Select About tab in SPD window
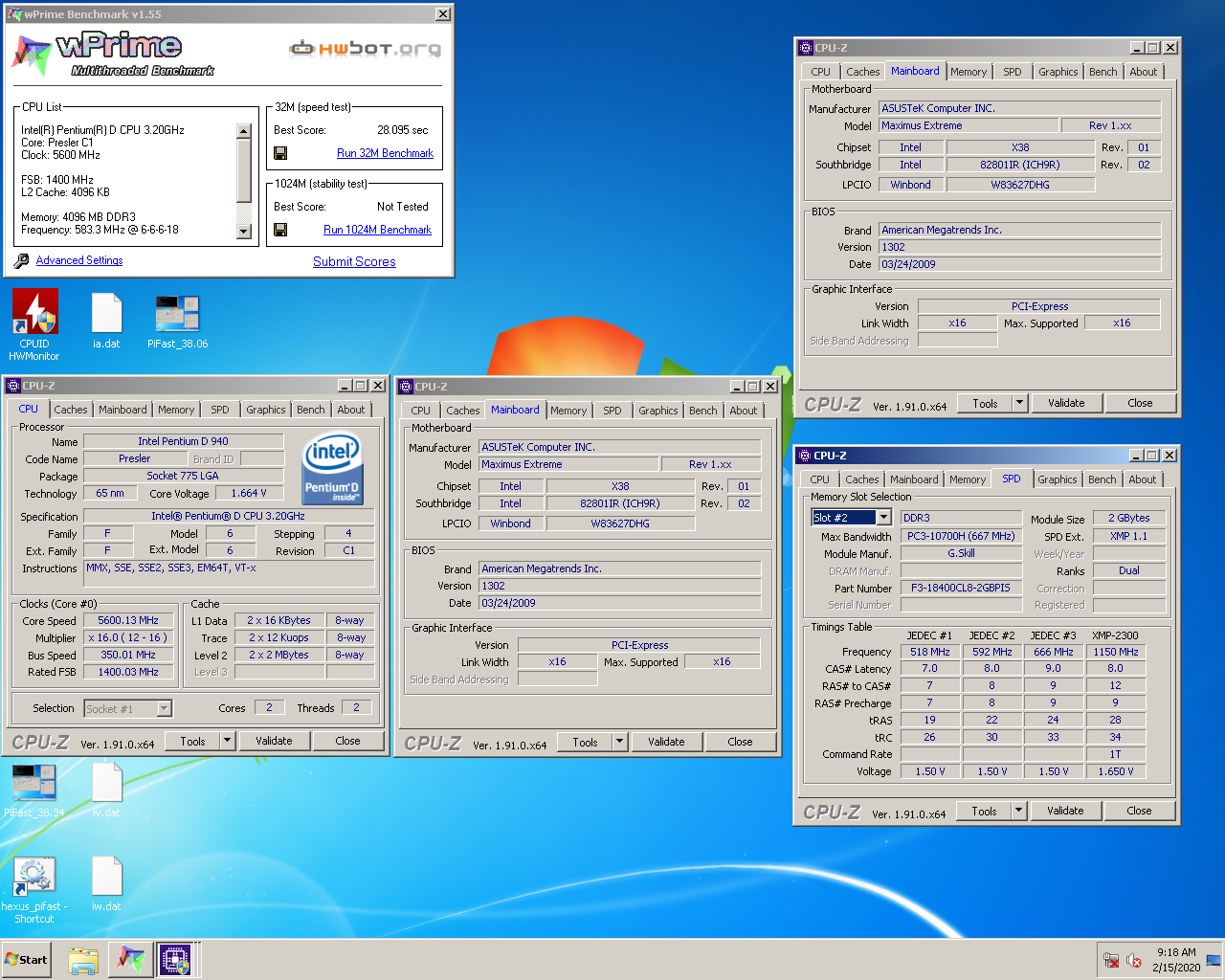 pos(1143,479)
